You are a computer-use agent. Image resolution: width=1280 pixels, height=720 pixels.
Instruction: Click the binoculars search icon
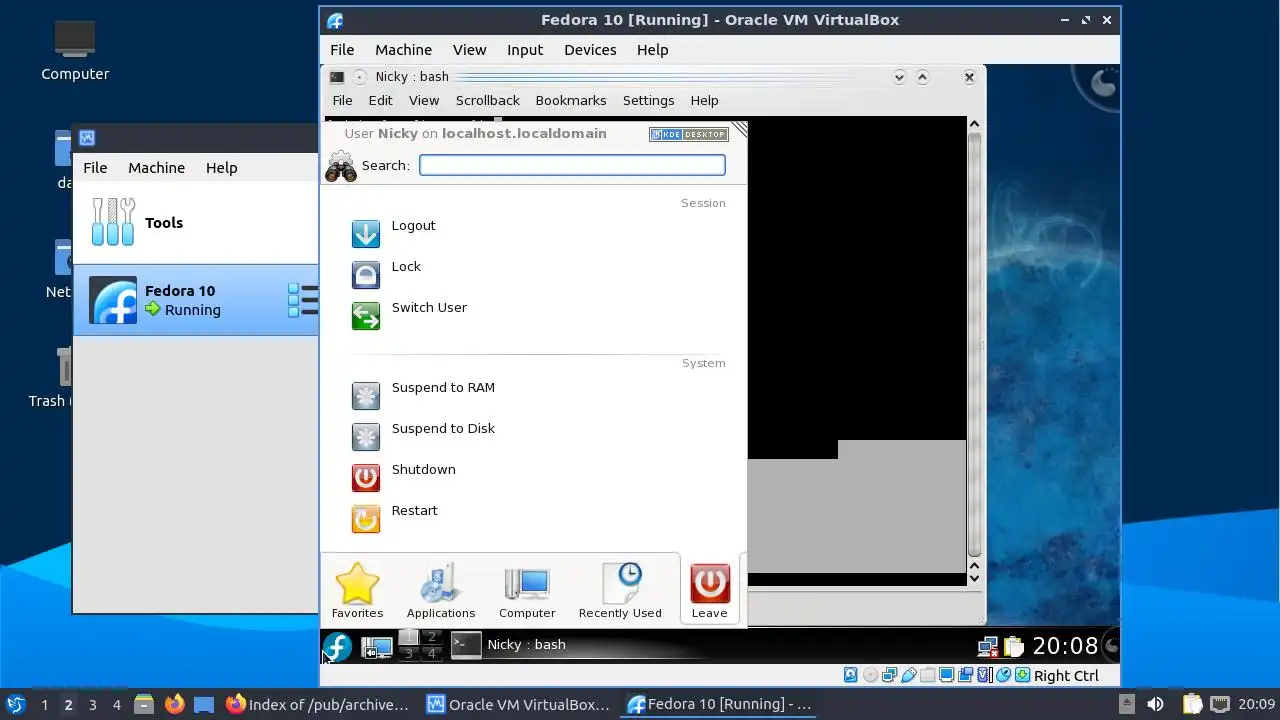tap(340, 166)
